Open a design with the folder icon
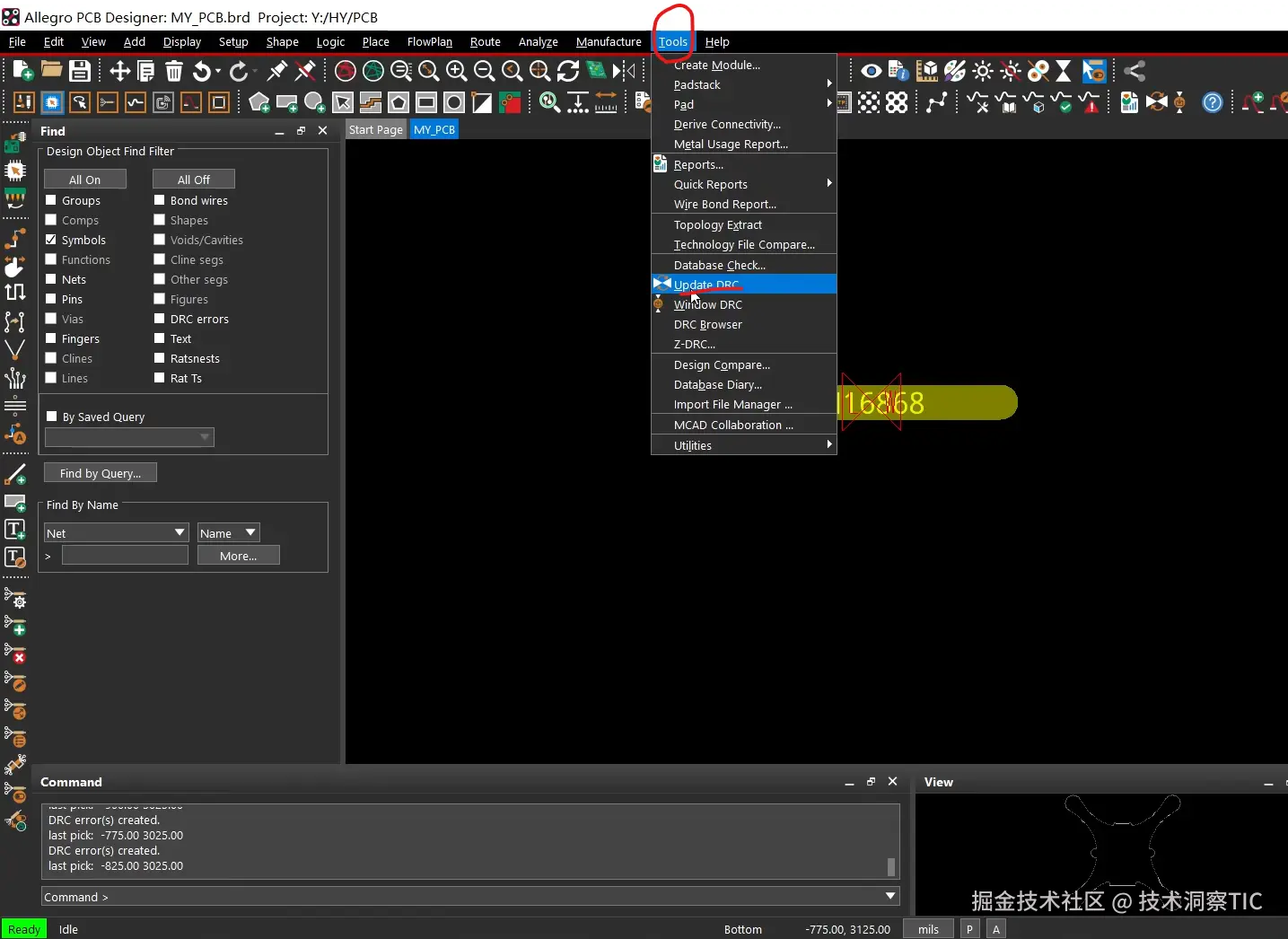This screenshot has width=1288, height=939. coord(51,71)
